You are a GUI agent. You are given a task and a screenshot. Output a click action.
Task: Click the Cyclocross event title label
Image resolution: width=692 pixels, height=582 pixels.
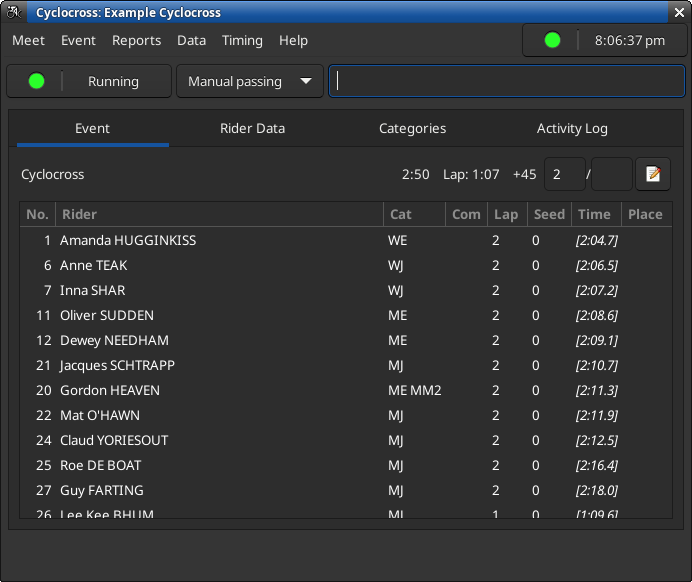click(53, 174)
